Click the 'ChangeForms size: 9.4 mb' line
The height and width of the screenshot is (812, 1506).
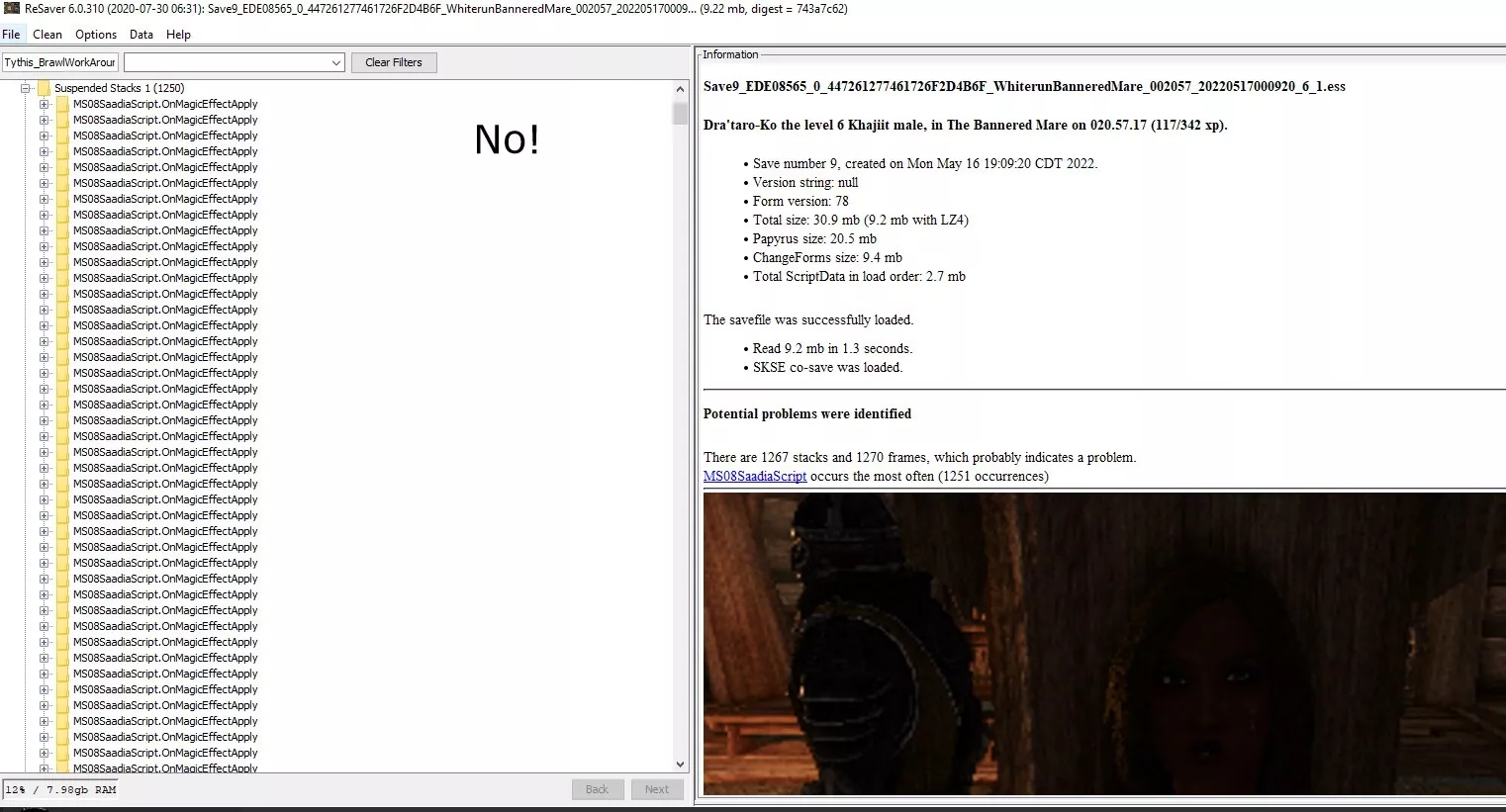tap(827, 257)
